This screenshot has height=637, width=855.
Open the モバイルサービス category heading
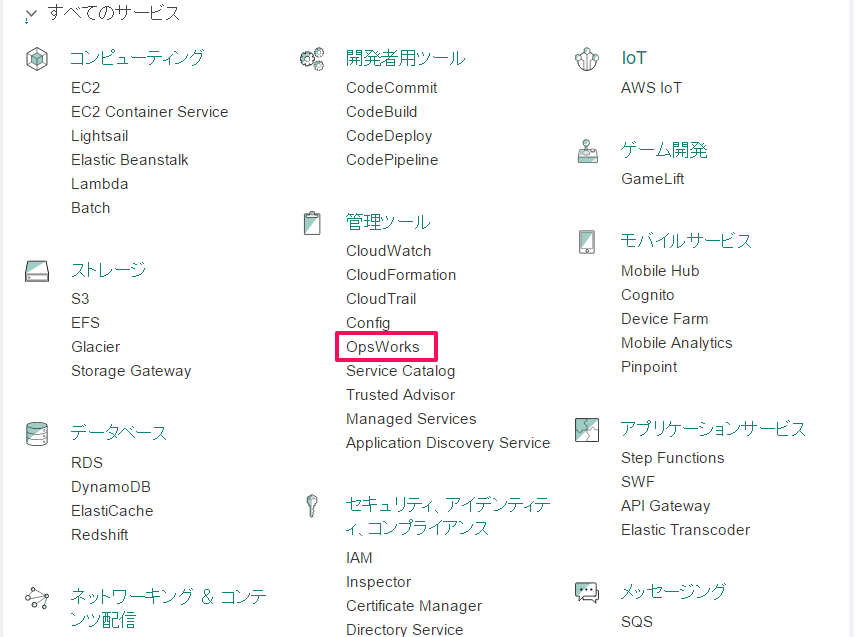(x=686, y=241)
